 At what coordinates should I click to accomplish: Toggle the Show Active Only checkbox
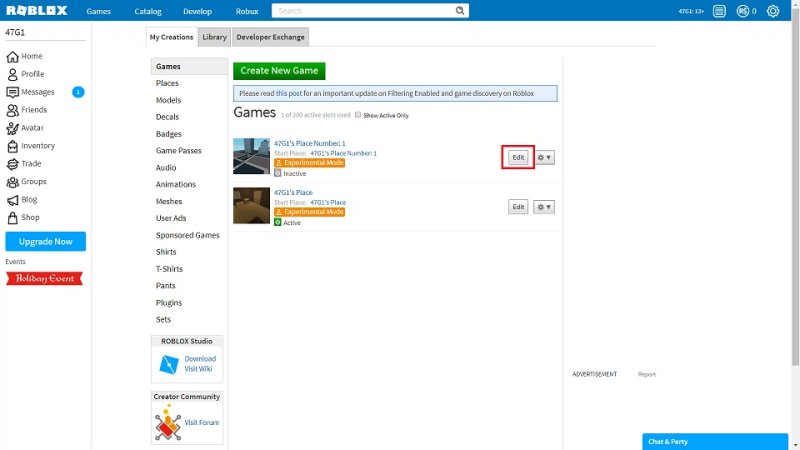(358, 115)
